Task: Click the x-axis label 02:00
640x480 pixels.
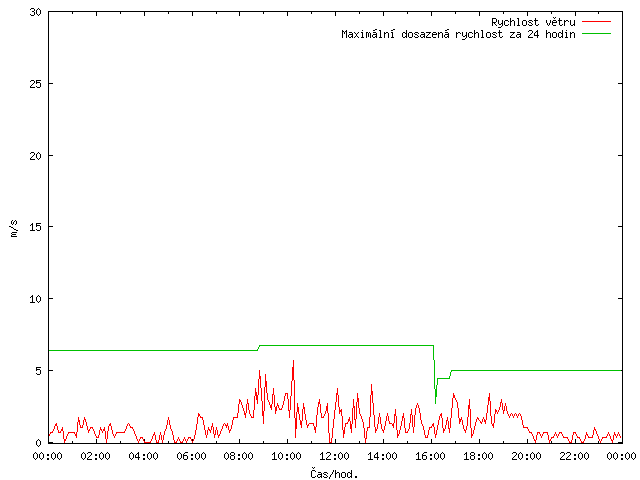Action: tap(96, 456)
